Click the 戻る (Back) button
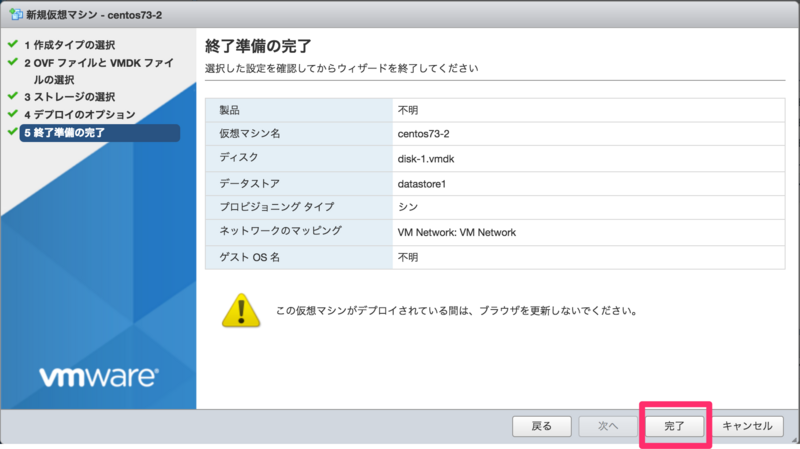Screen dimensions: 800x449 (x=541, y=426)
